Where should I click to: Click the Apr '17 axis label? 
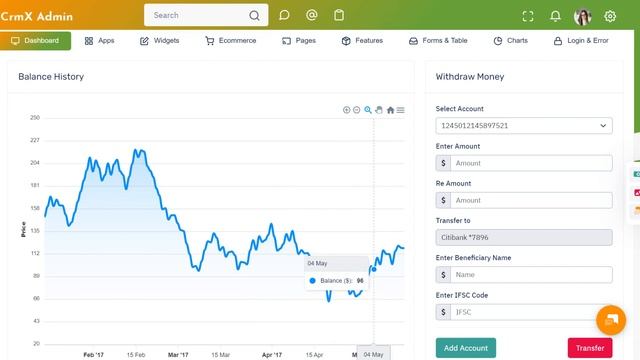point(272,355)
